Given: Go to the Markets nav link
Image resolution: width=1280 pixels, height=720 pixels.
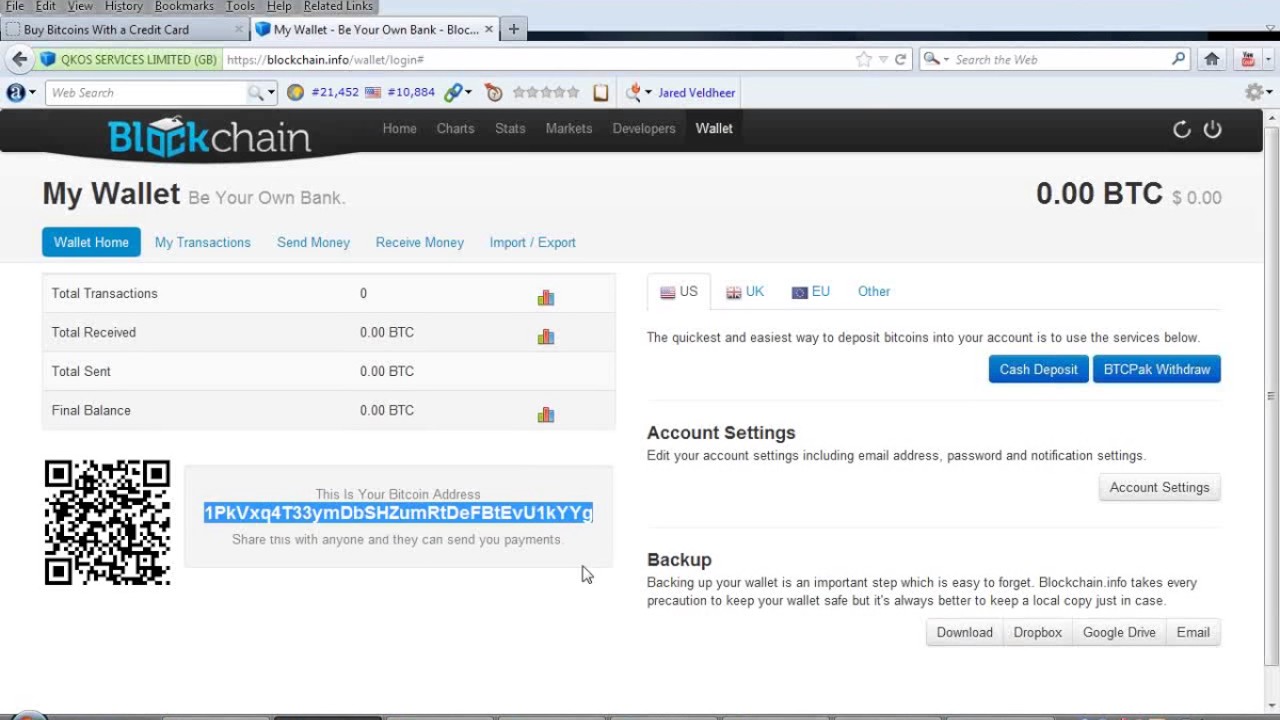Looking at the screenshot, I should point(569,128).
